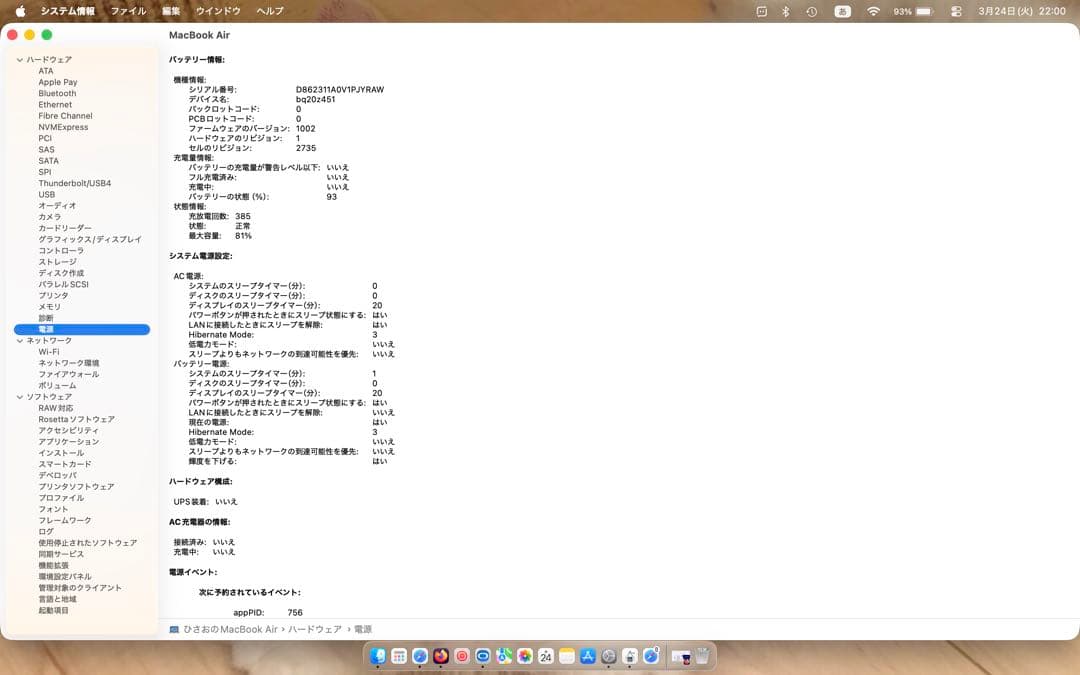Select インストール in the sidebar

pos(61,453)
